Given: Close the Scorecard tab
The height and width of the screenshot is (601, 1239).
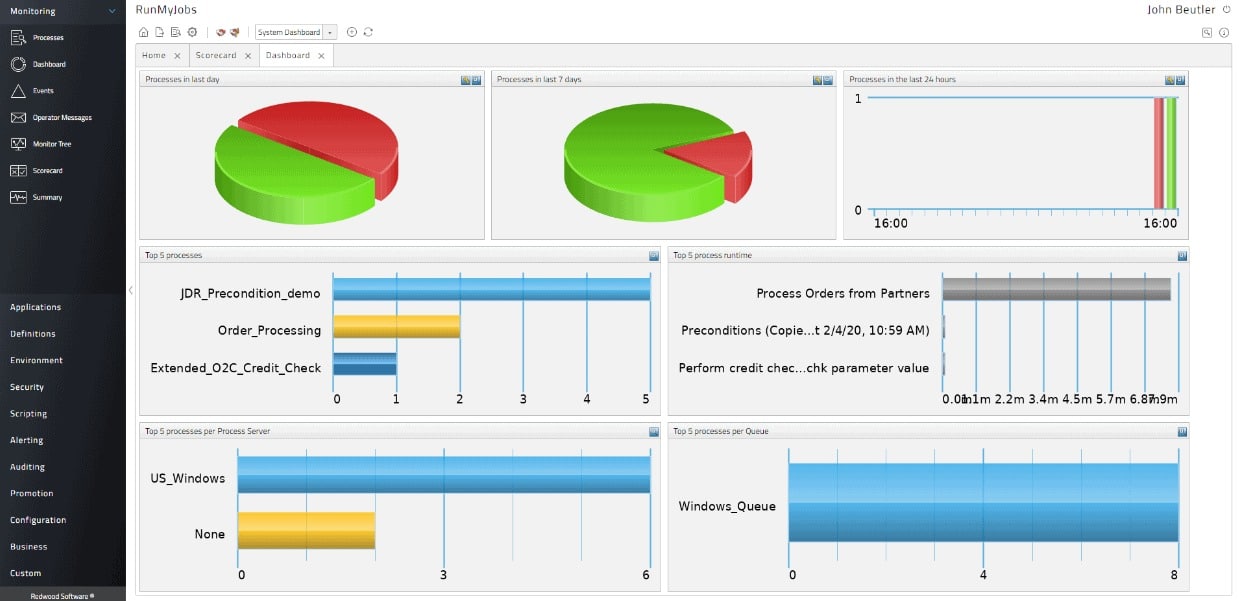Looking at the screenshot, I should 249,56.
